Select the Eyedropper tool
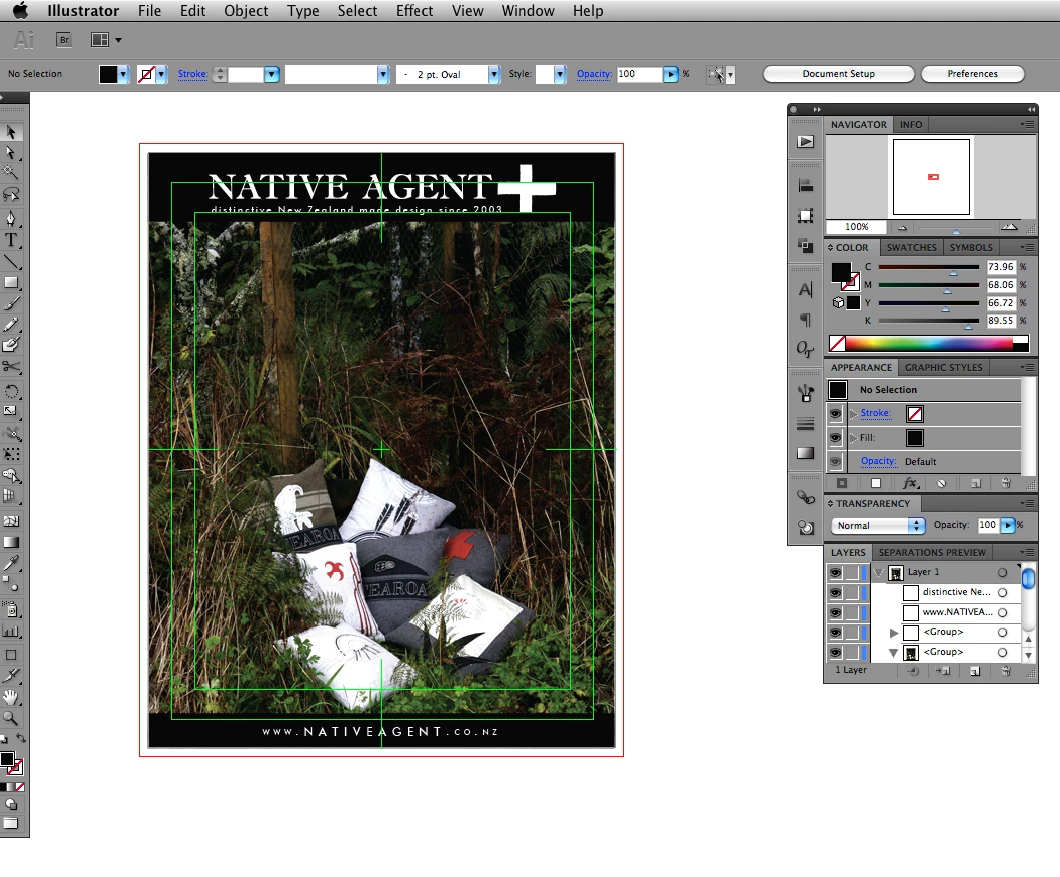Image resolution: width=1060 pixels, height=877 pixels. point(11,563)
